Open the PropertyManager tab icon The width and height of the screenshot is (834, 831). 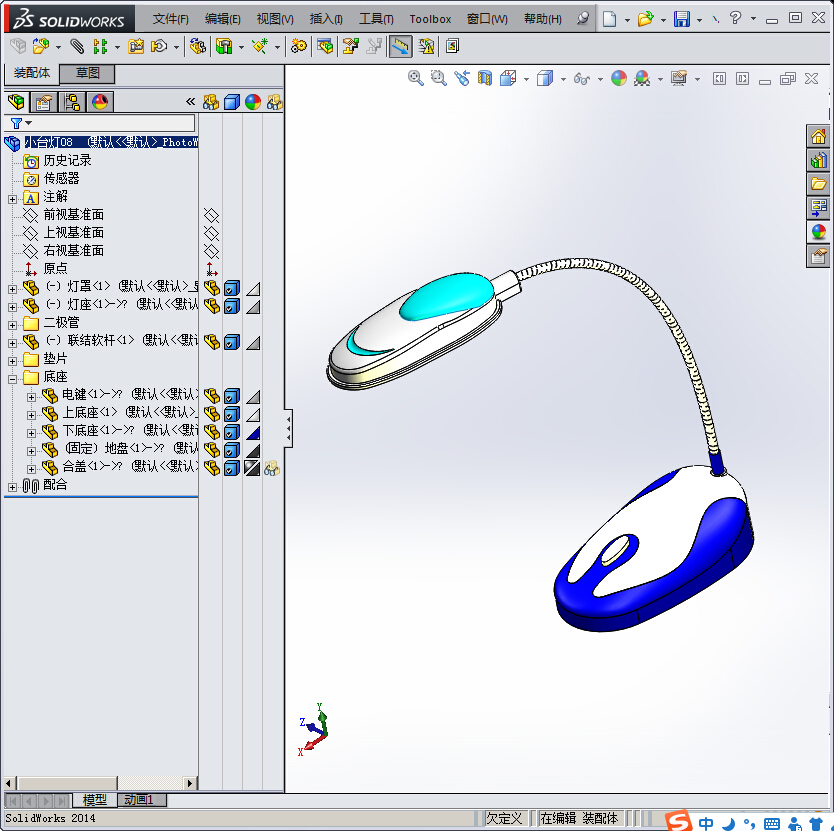tap(44, 102)
